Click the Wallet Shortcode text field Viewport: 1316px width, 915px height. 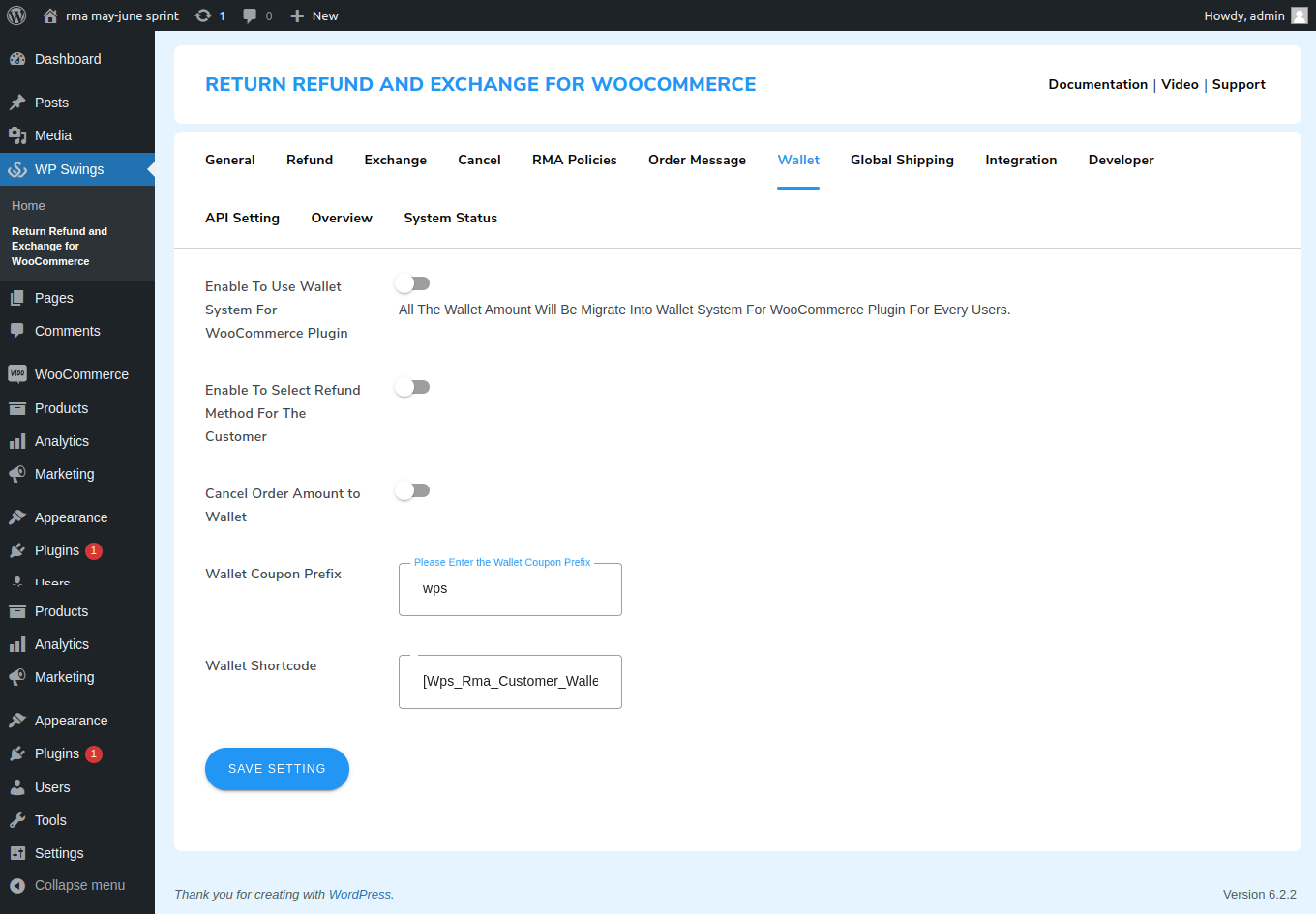click(510, 682)
